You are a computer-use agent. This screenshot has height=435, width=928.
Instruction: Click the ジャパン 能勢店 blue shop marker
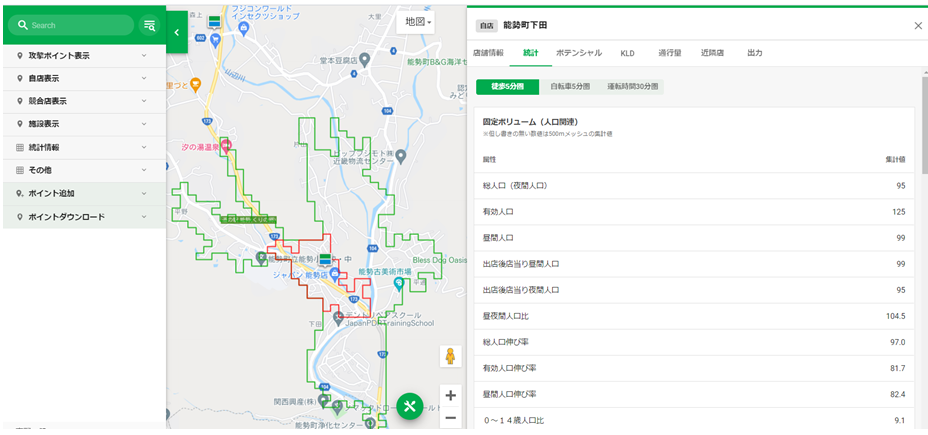click(334, 273)
